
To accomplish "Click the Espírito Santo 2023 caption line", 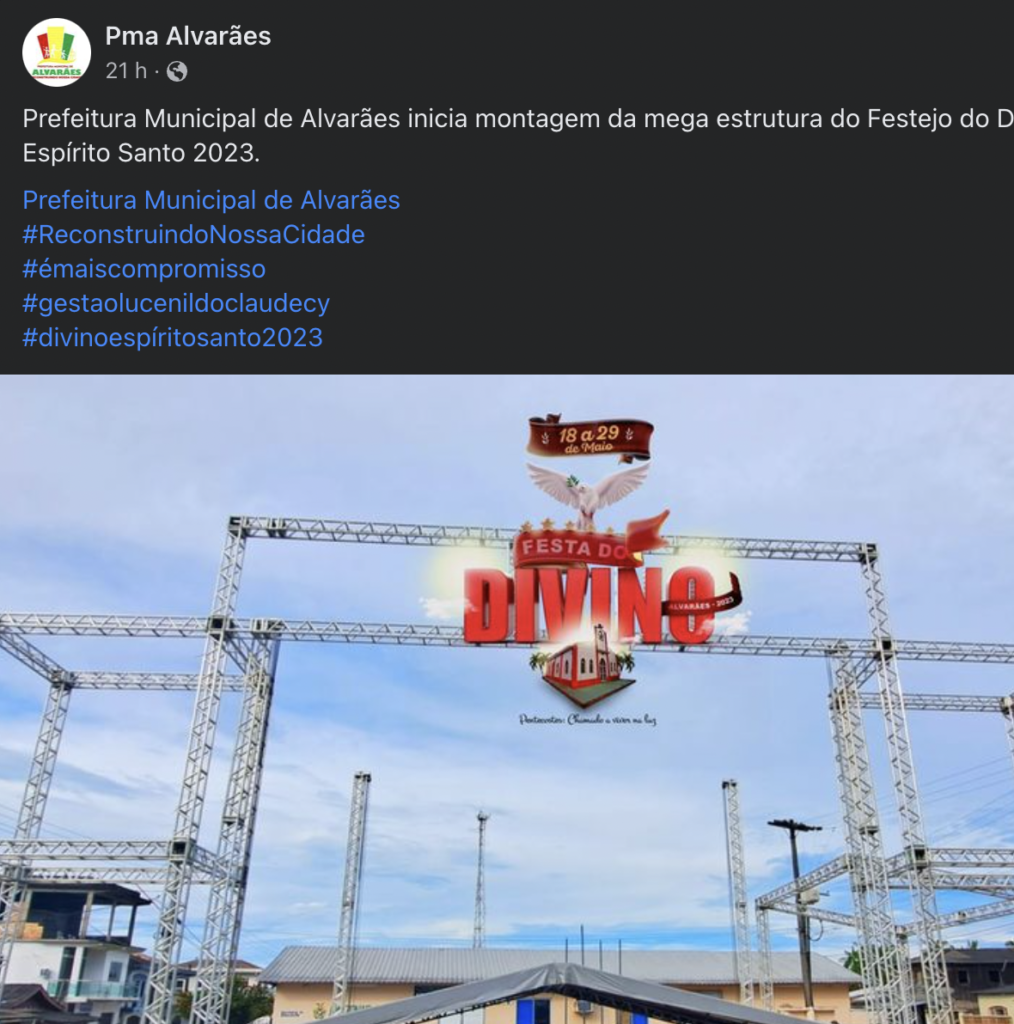I will [141, 153].
